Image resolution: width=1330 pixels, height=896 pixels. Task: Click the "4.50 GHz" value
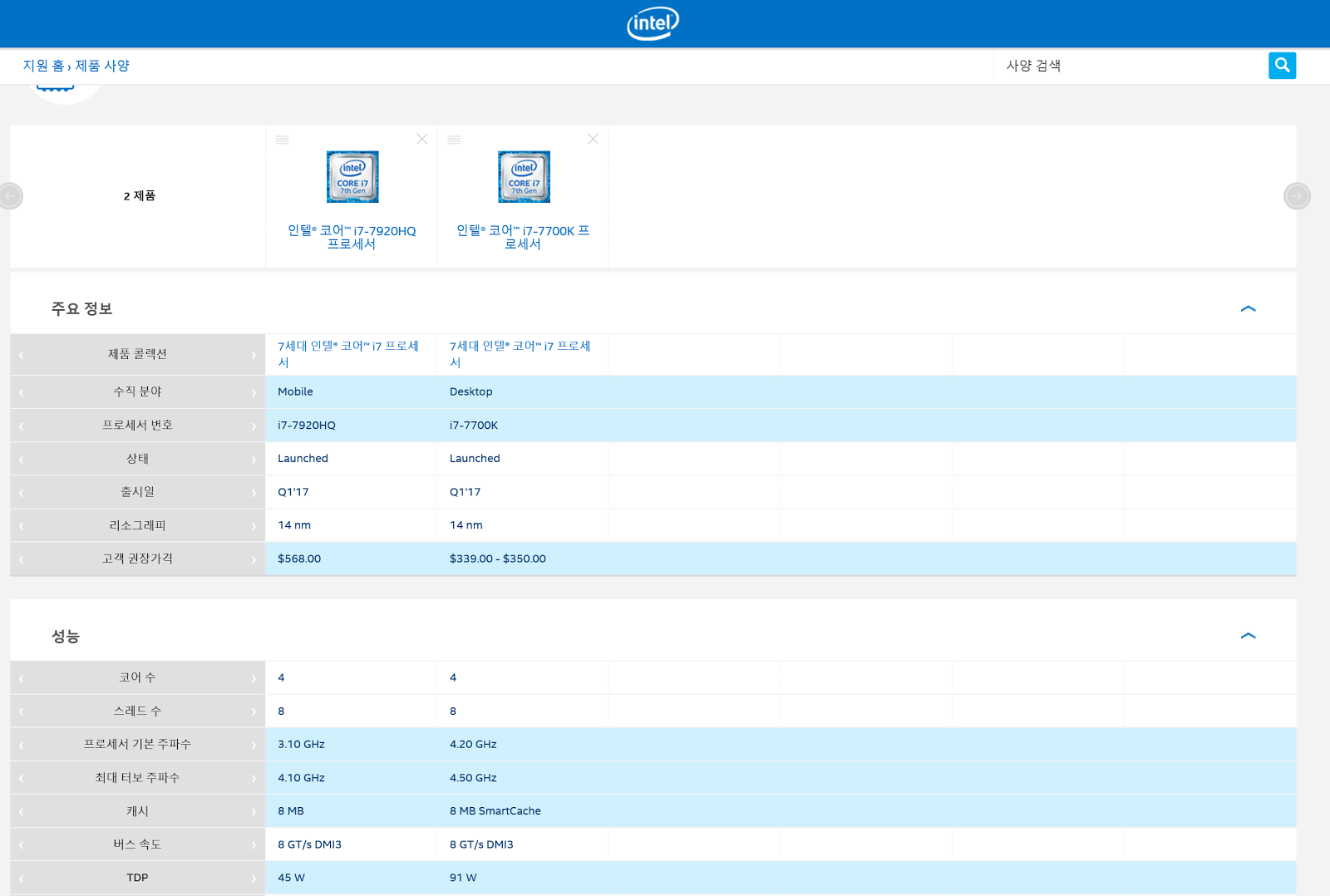tap(473, 778)
